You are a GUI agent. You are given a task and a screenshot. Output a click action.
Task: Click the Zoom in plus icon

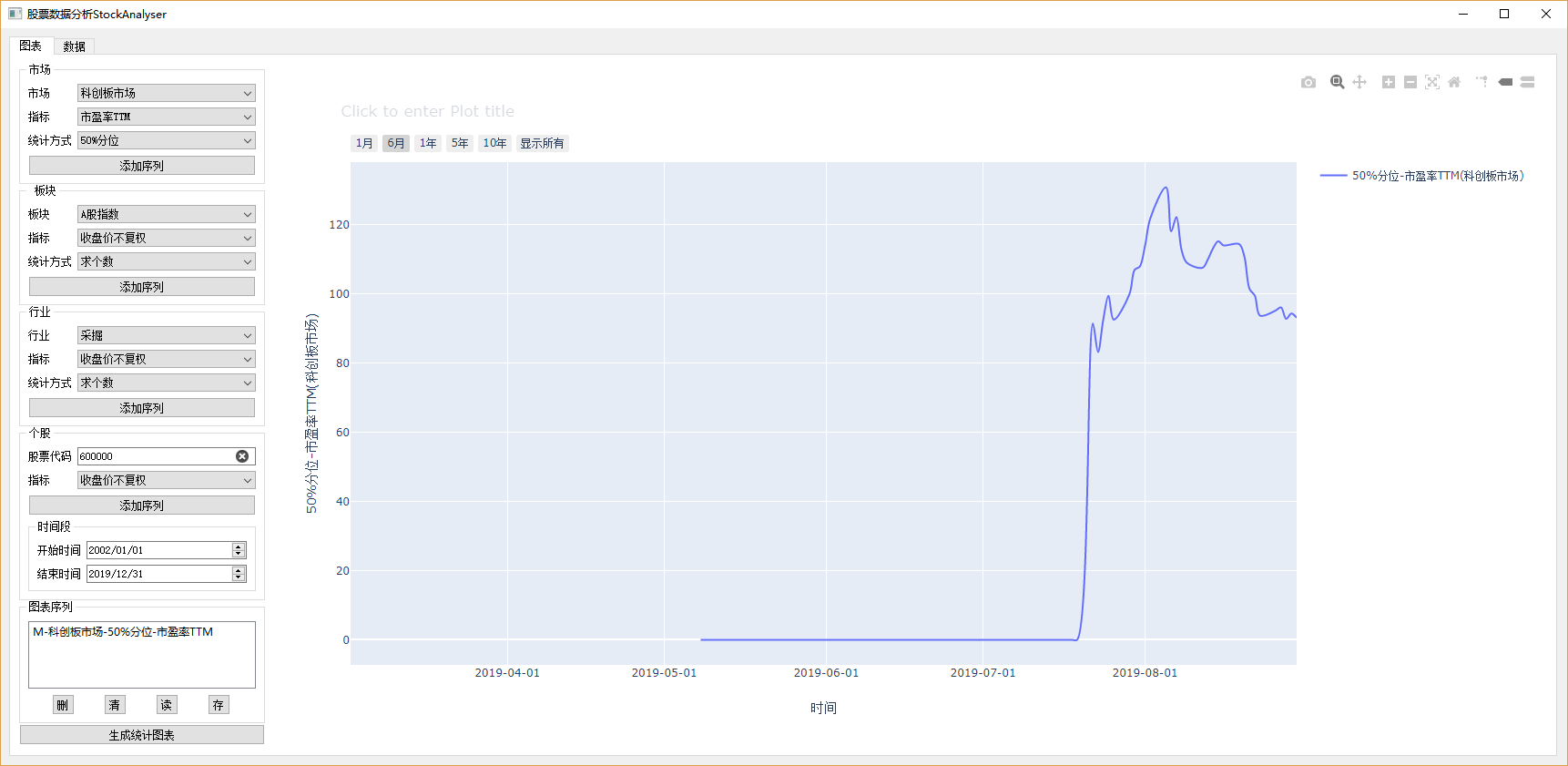[x=1389, y=82]
